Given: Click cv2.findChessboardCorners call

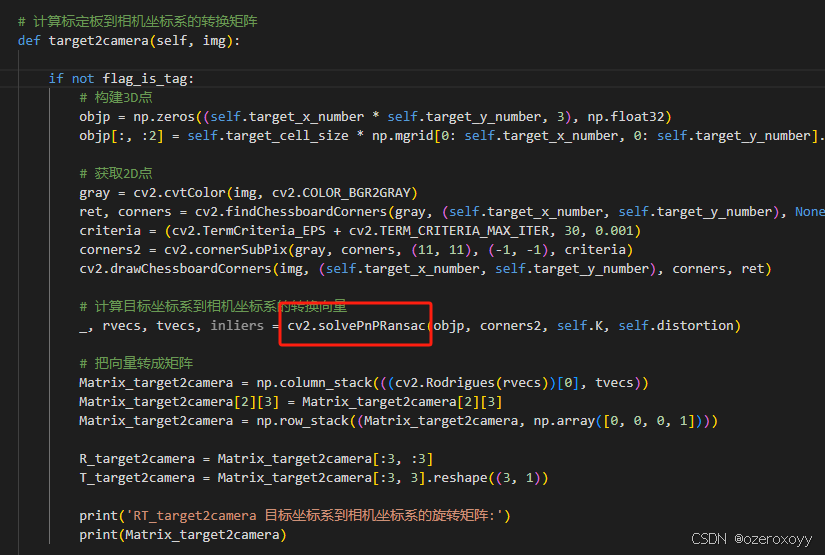Looking at the screenshot, I should click(x=291, y=211).
